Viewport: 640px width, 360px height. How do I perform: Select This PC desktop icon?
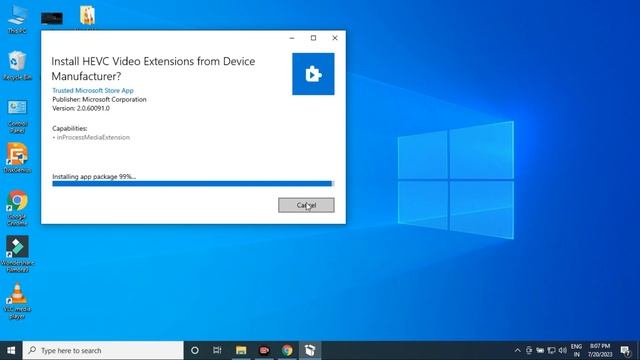18,19
